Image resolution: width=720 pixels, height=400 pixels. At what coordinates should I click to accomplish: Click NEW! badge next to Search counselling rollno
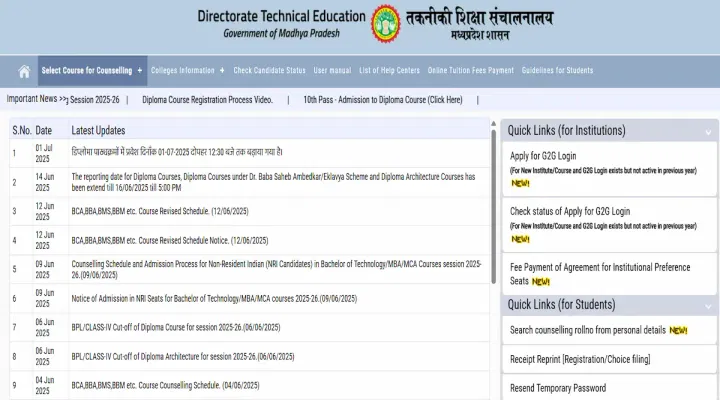[x=678, y=330]
